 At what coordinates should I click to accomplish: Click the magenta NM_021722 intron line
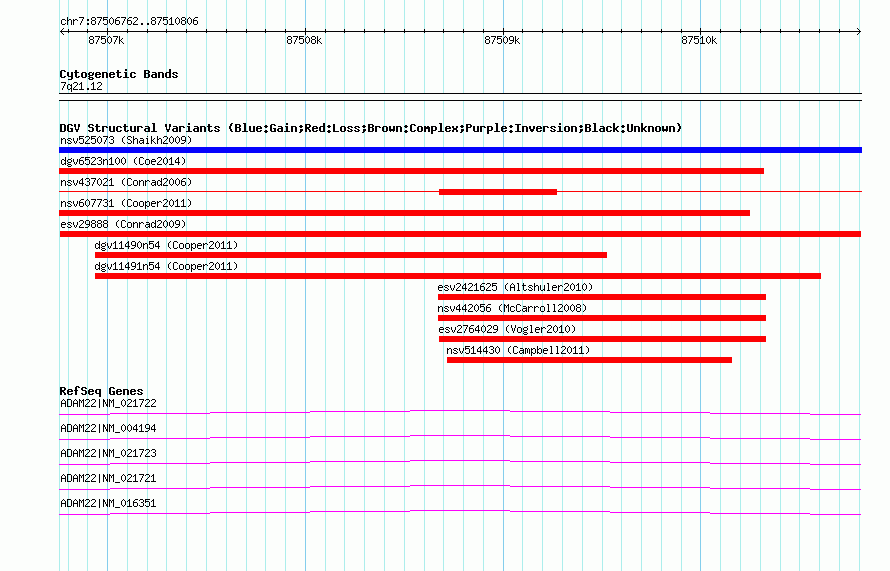(460, 412)
